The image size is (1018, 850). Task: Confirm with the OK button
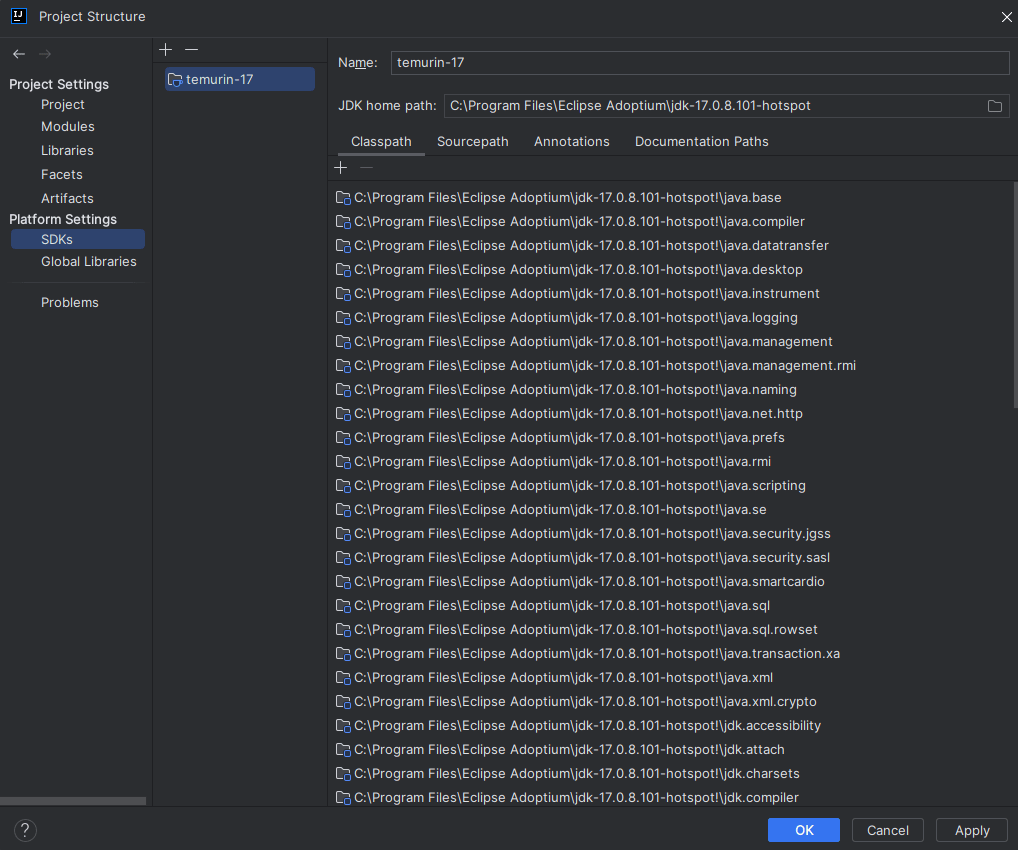(x=804, y=830)
